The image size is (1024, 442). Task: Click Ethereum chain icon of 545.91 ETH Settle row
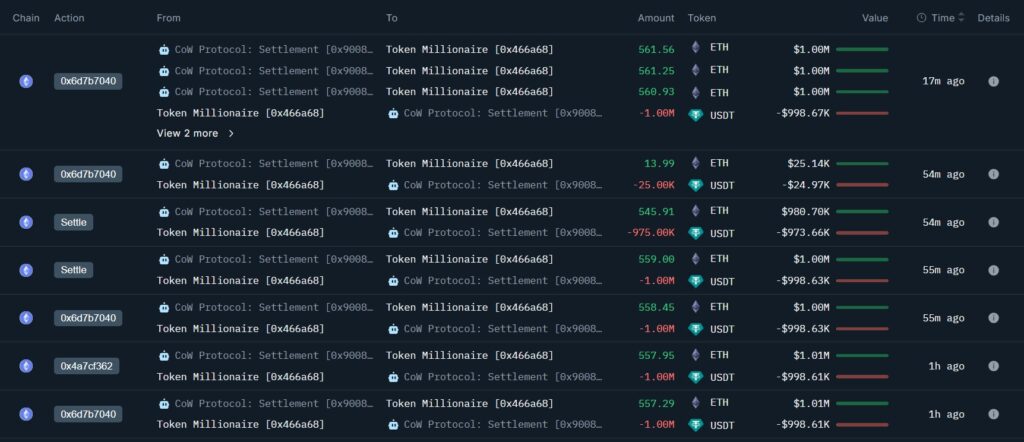(26, 222)
